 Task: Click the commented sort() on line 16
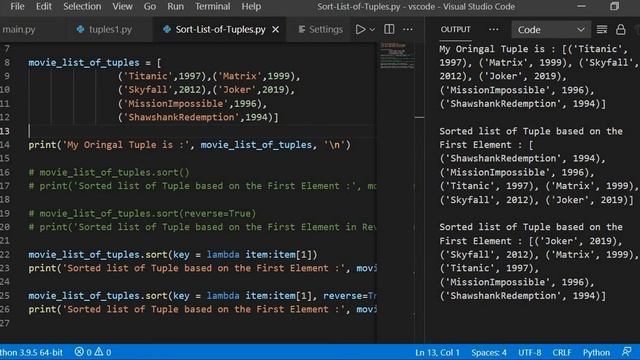[x=109, y=172]
